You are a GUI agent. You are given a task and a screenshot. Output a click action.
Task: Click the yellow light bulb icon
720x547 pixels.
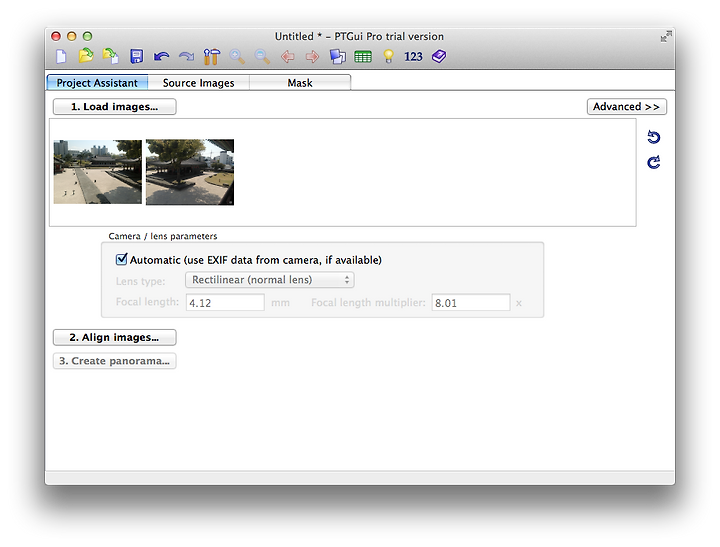click(388, 56)
